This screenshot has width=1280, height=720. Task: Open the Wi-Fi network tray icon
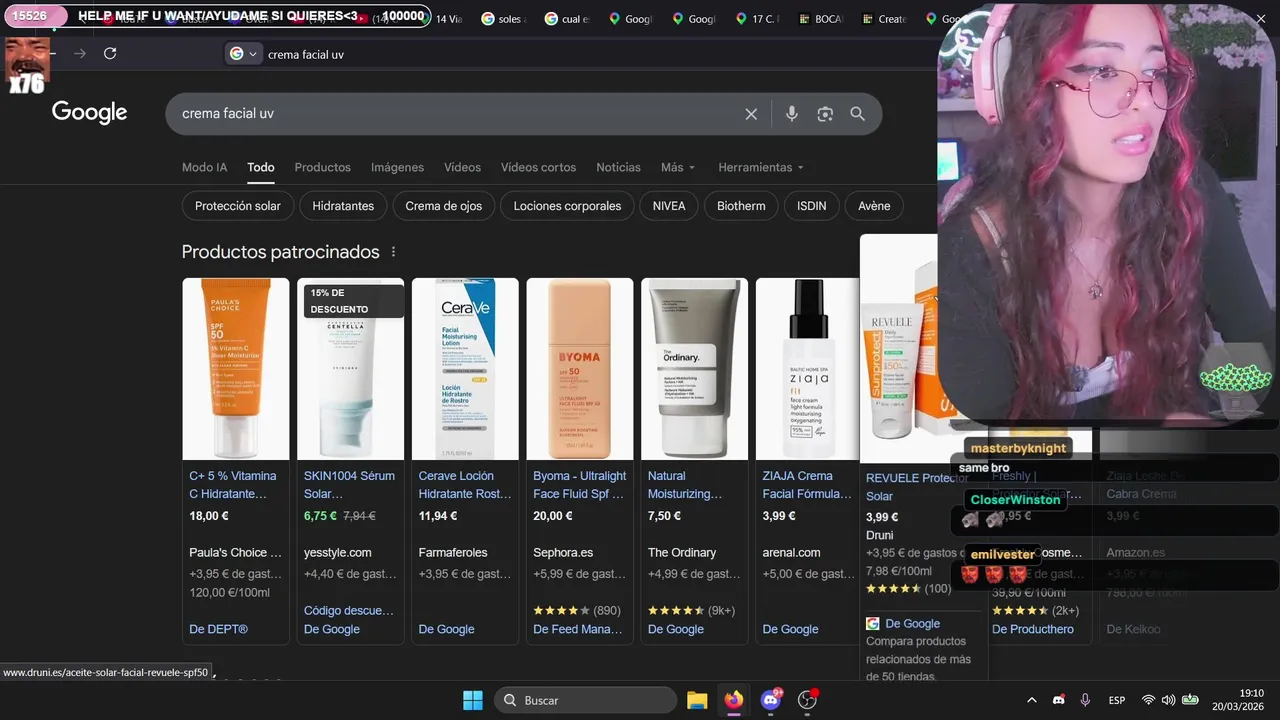point(1148,700)
